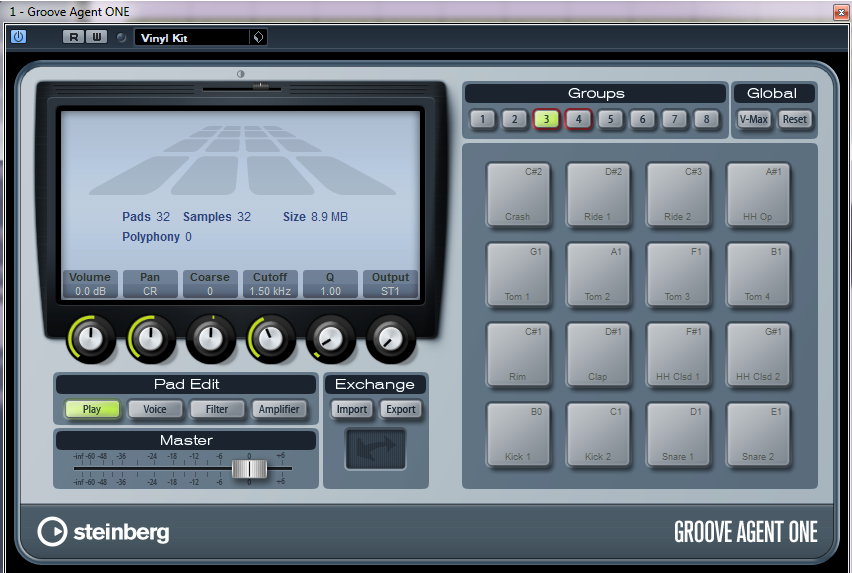Trigger the Tom 1 pad
Screen dimensions: 852x573
click(518, 274)
